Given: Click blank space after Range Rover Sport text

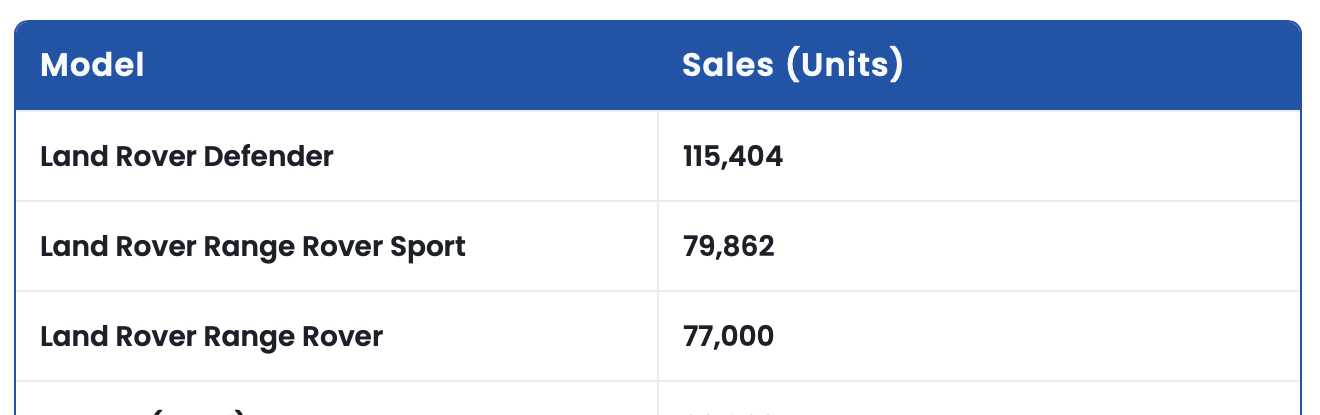Looking at the screenshot, I should click(560, 246).
